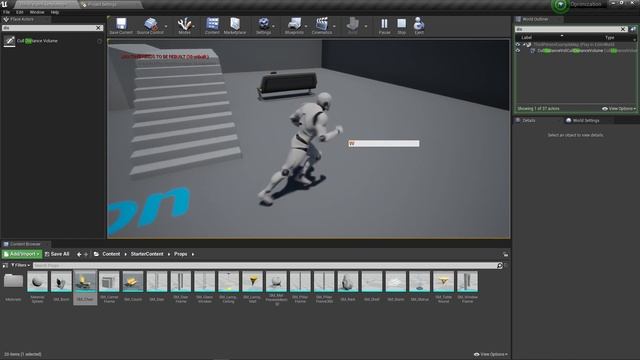Click the Content breadcrumb folder
Image resolution: width=640 pixels, height=360 pixels.
click(111, 254)
